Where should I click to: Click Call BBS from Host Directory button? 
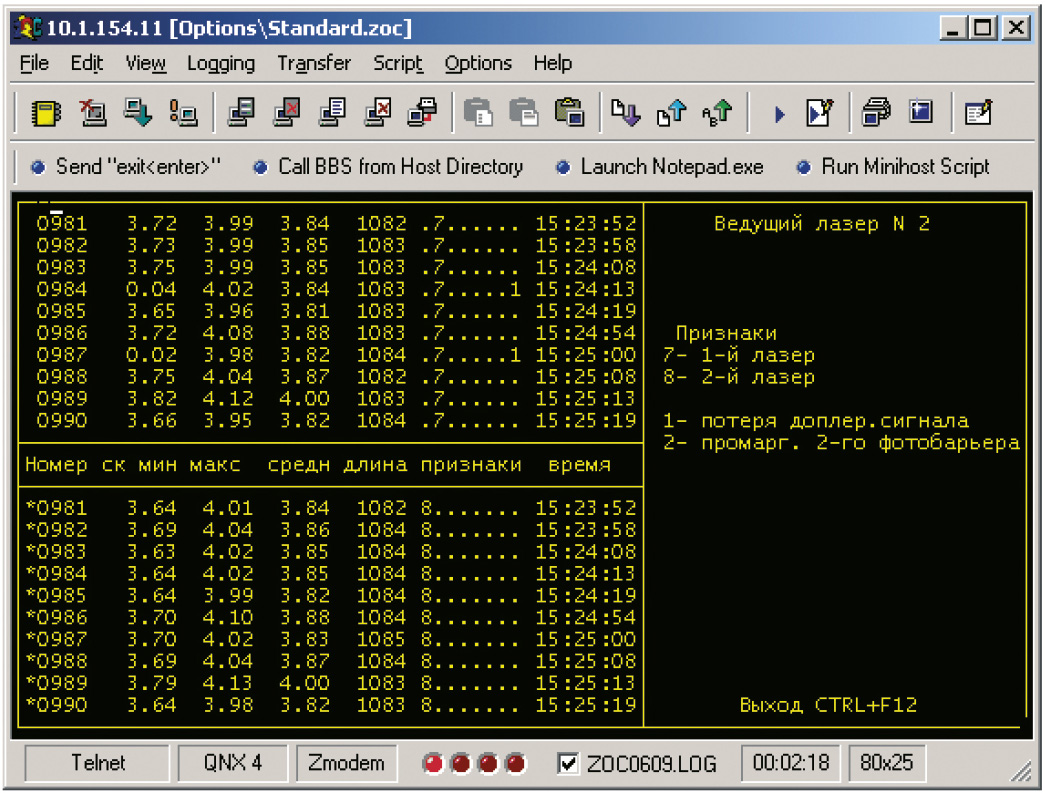pos(388,167)
